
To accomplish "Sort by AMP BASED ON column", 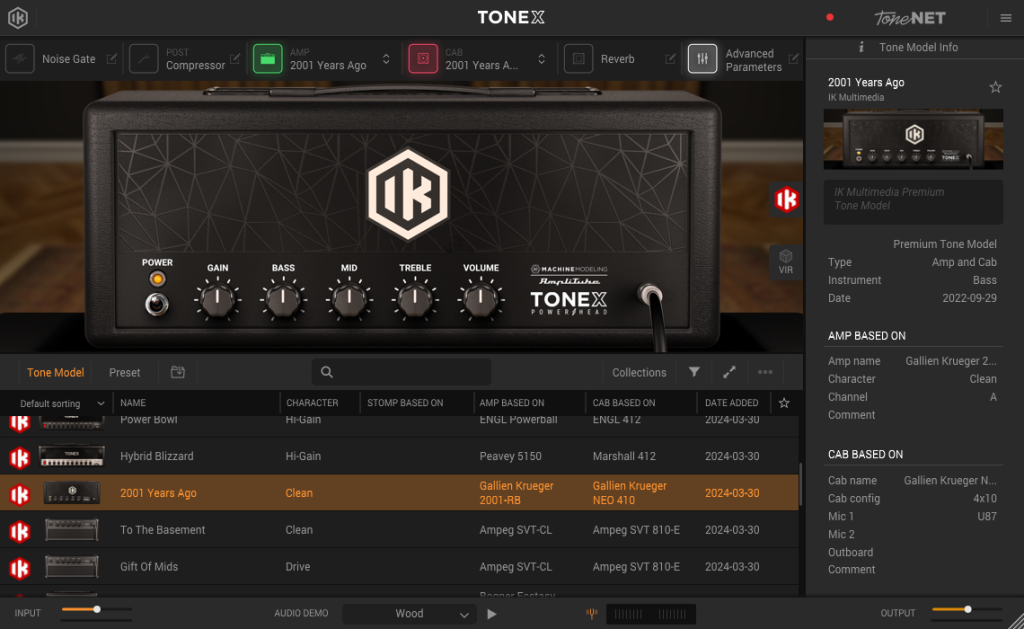I will [511, 403].
